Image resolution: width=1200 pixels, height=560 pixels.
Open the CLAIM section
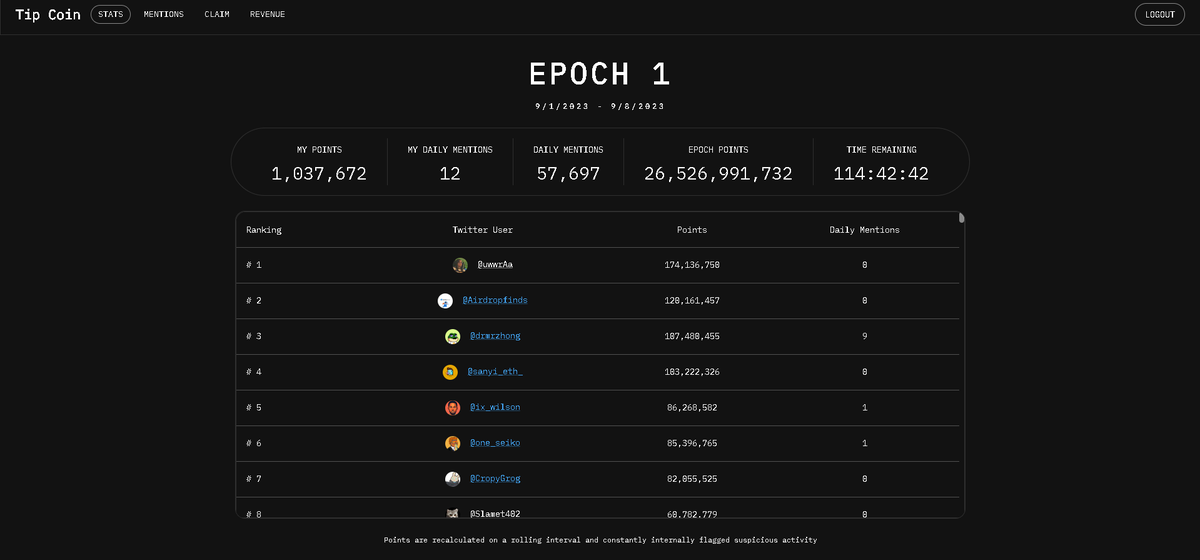[217, 15]
